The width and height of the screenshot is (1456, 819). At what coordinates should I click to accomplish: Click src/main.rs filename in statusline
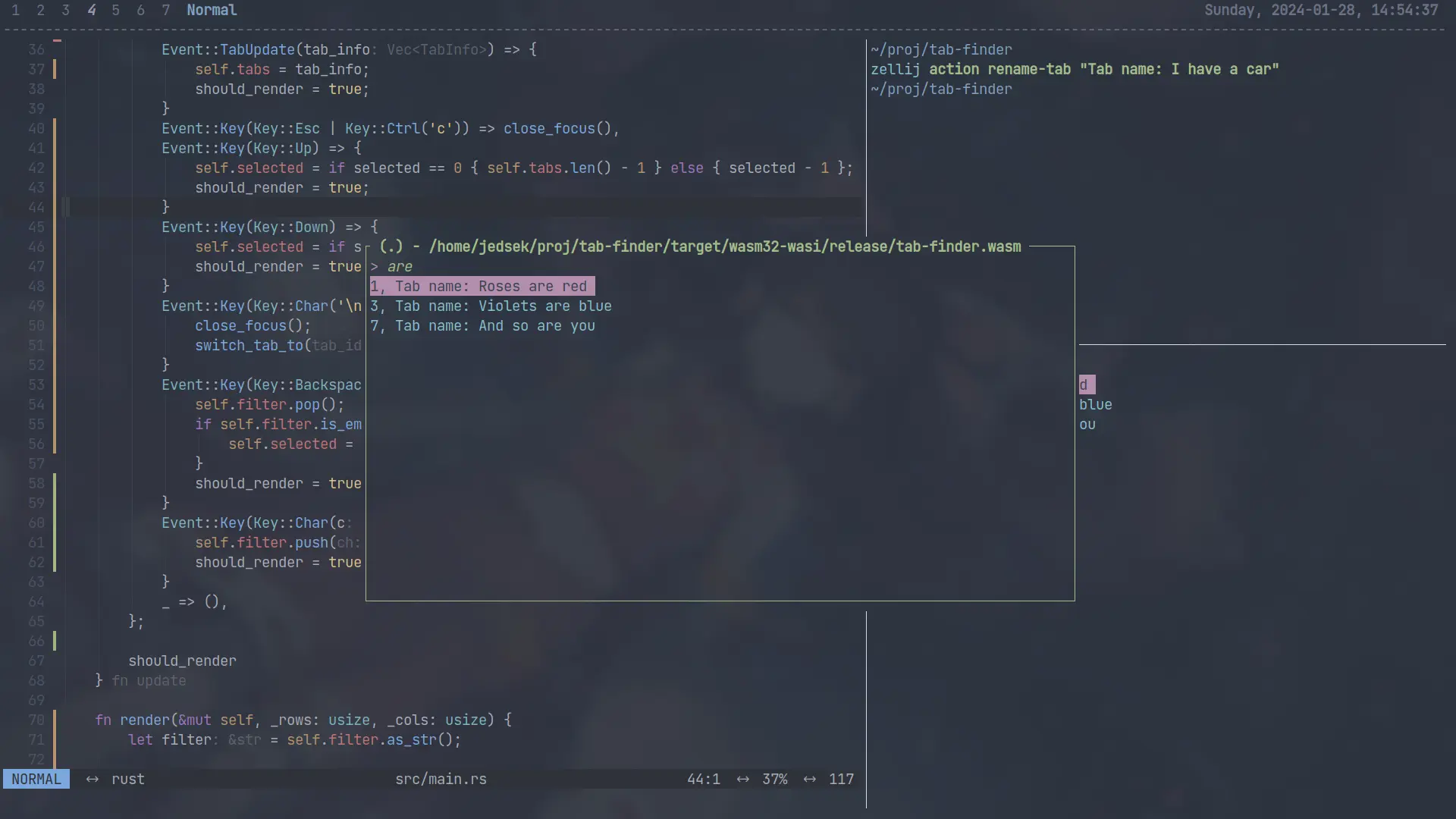coord(441,780)
